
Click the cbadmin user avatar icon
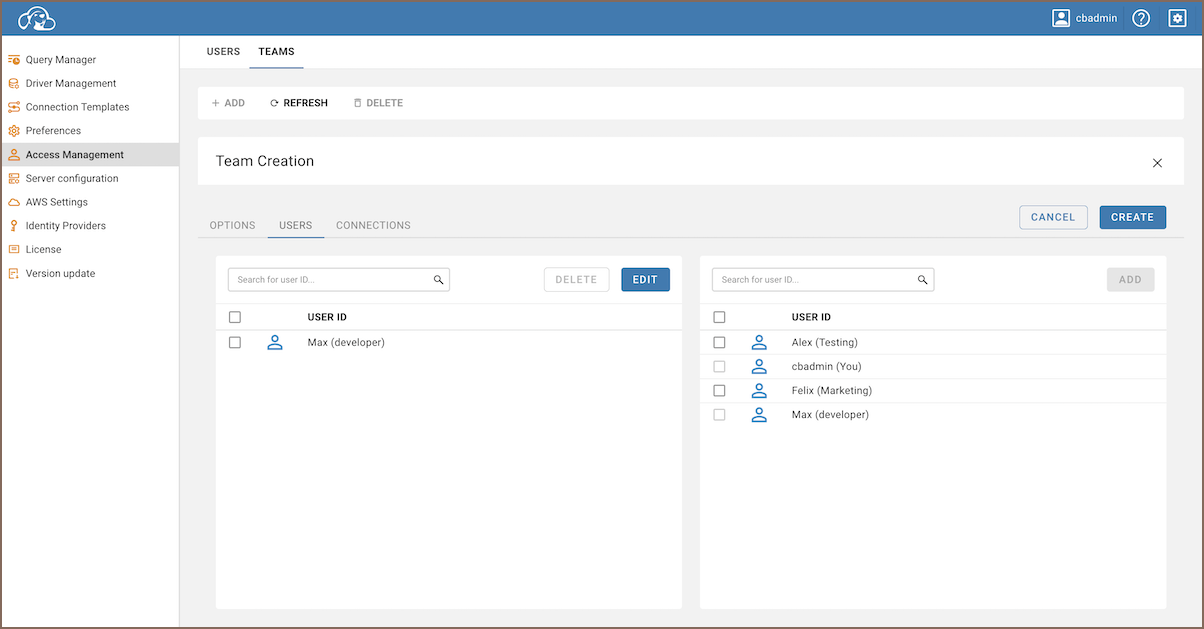click(1061, 18)
